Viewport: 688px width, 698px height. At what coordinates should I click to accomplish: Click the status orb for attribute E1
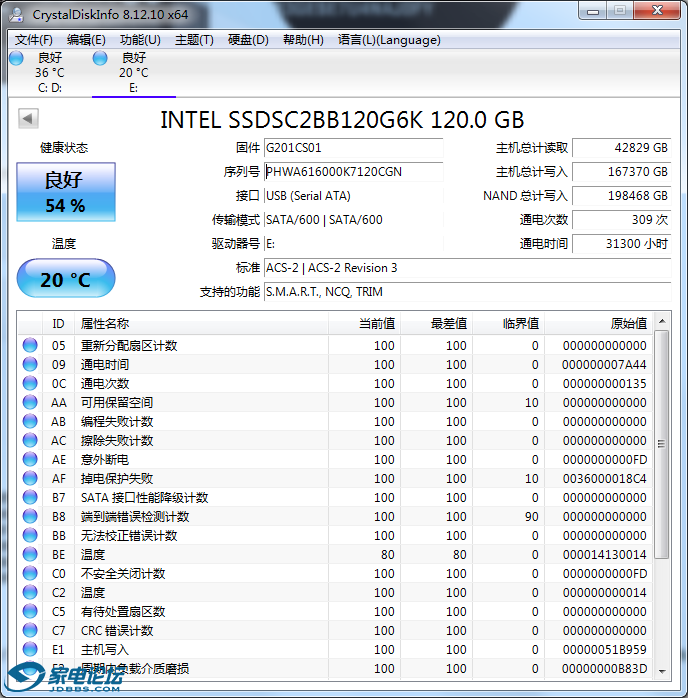[x=30, y=649]
